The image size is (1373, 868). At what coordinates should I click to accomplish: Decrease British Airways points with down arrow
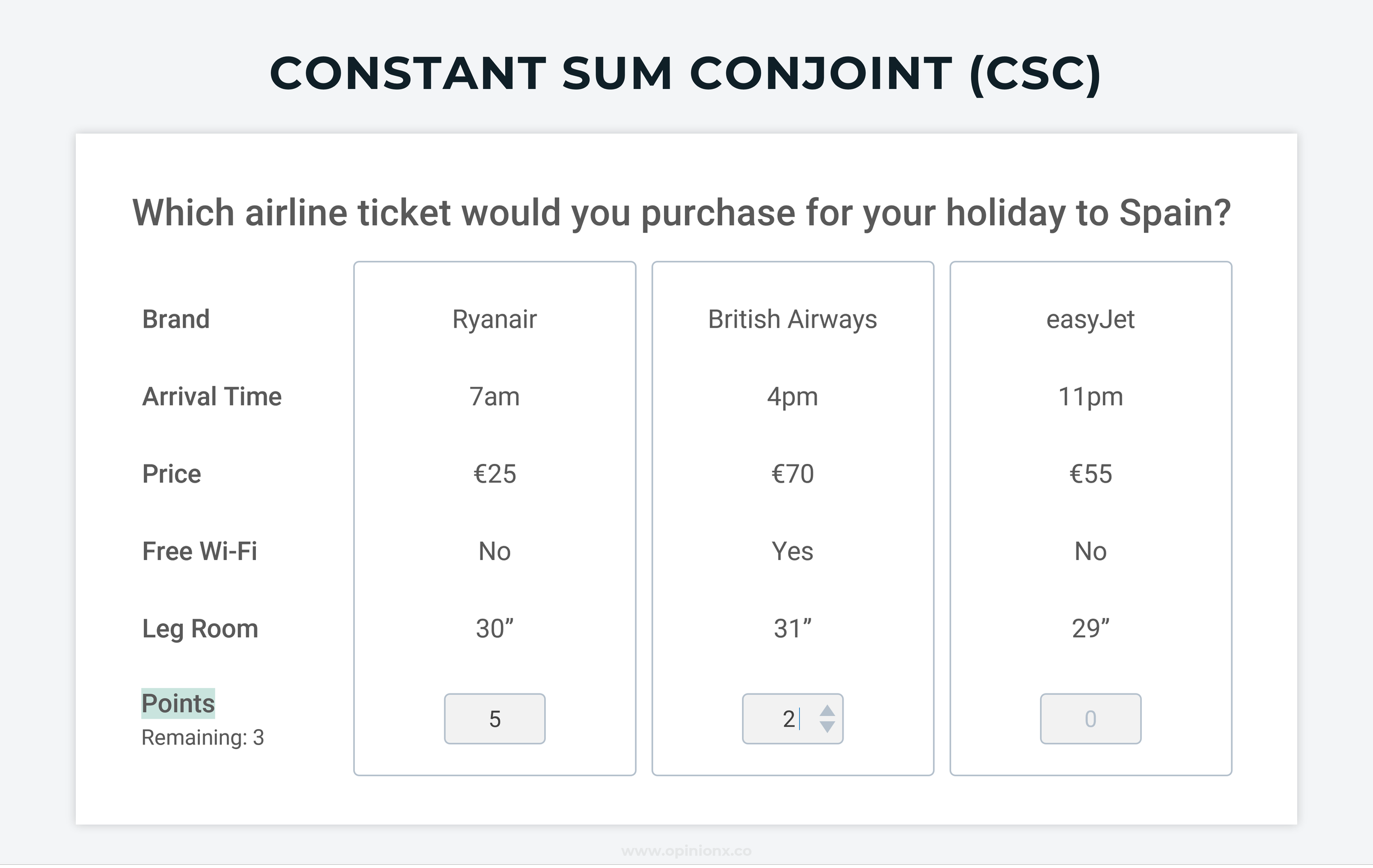pos(827,727)
